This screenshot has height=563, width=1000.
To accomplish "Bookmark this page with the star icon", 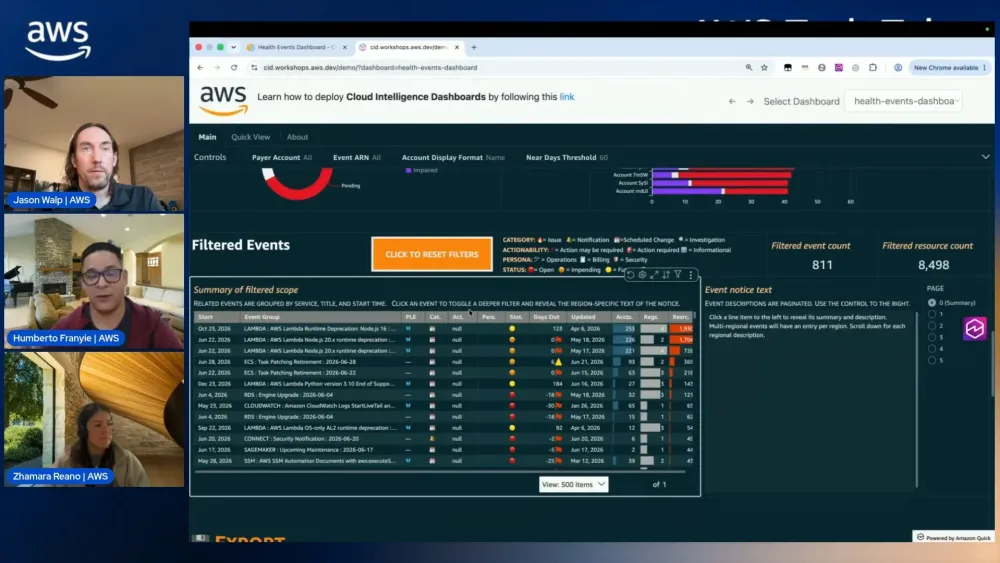I will 764,68.
